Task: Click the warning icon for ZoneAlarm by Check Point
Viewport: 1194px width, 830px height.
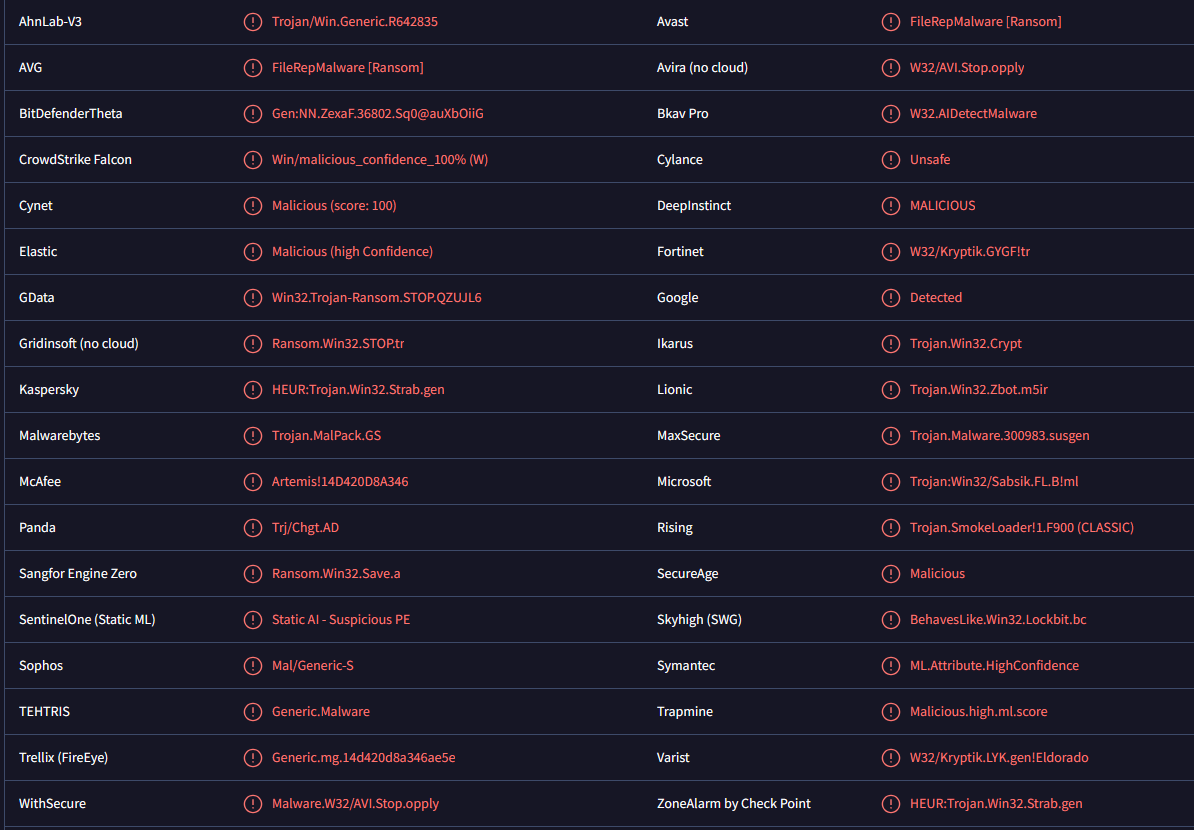Action: (891, 803)
